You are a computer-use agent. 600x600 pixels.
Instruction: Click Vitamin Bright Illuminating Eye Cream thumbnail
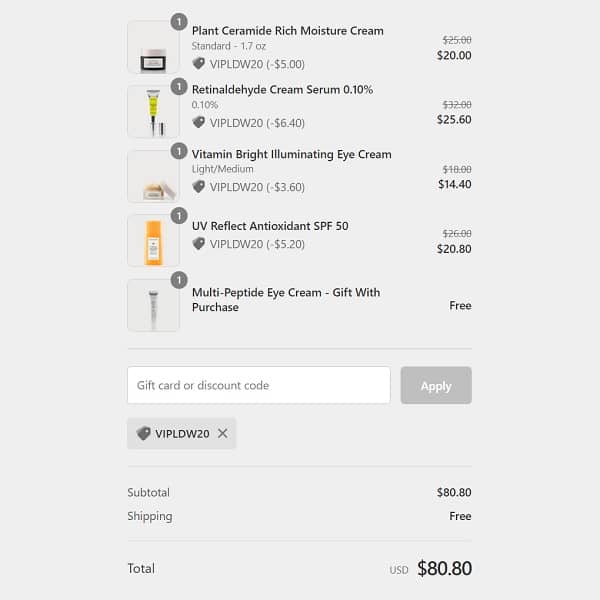[153, 176]
